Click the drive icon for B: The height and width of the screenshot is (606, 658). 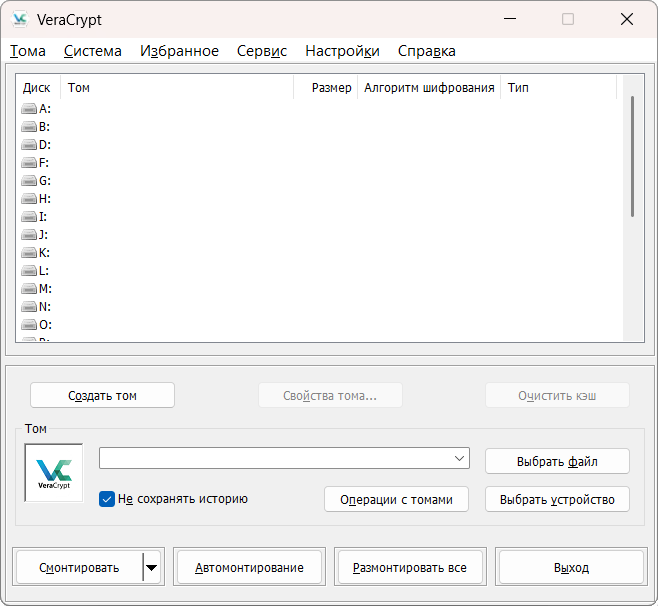pyautogui.click(x=29, y=127)
